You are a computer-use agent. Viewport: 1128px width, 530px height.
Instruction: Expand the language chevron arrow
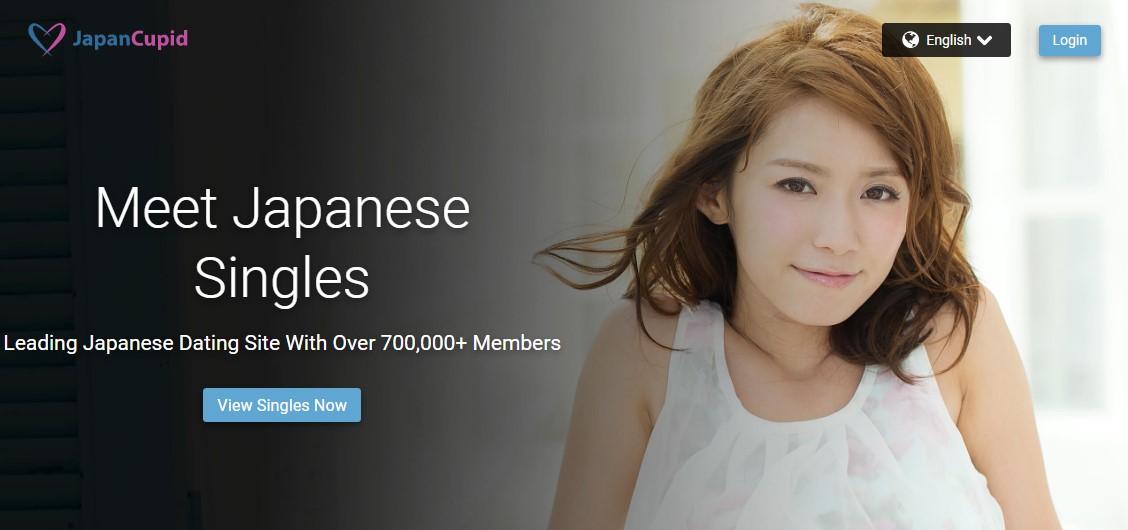[985, 41]
